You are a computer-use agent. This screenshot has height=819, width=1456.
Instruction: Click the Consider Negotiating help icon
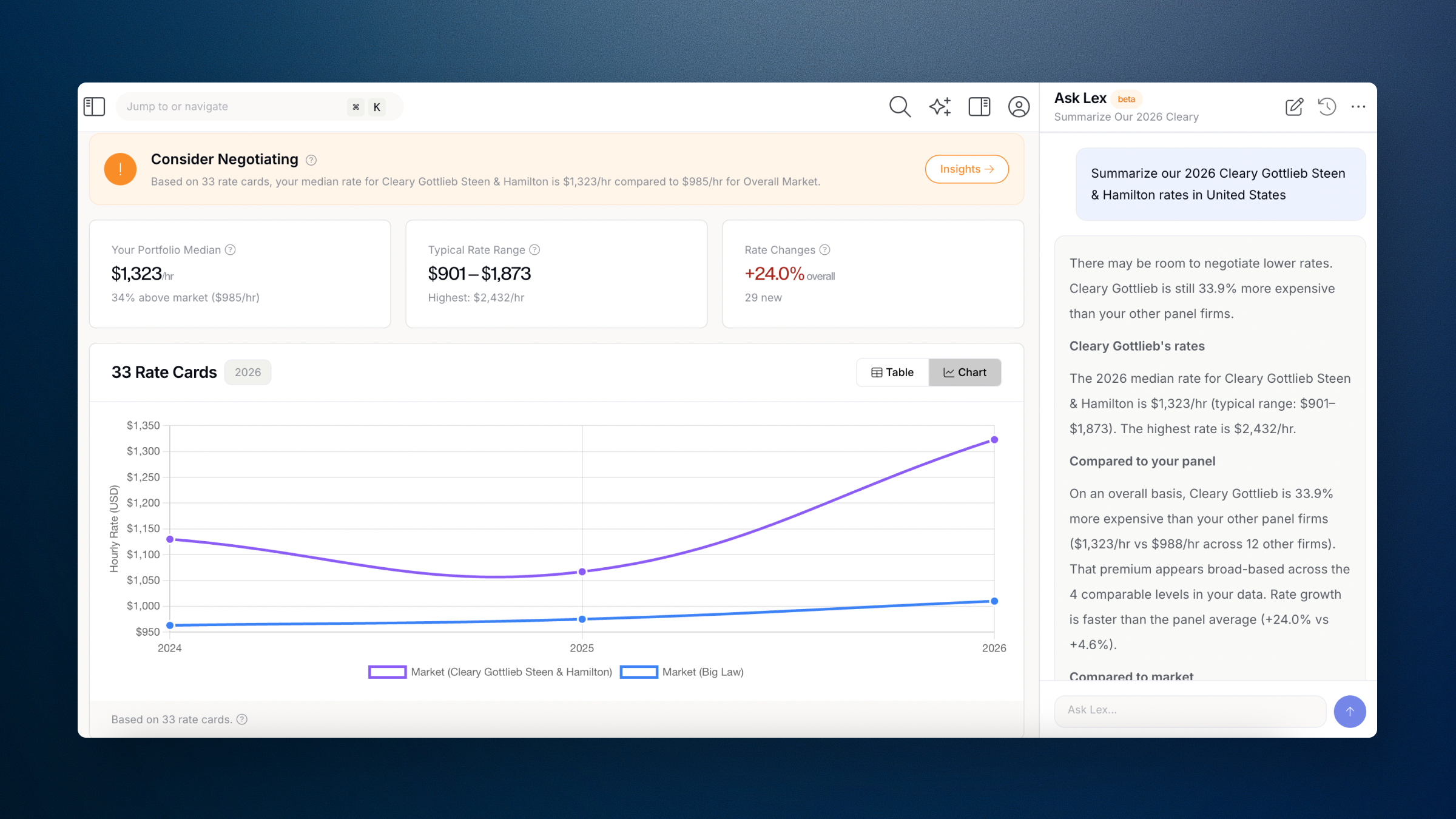[311, 160]
